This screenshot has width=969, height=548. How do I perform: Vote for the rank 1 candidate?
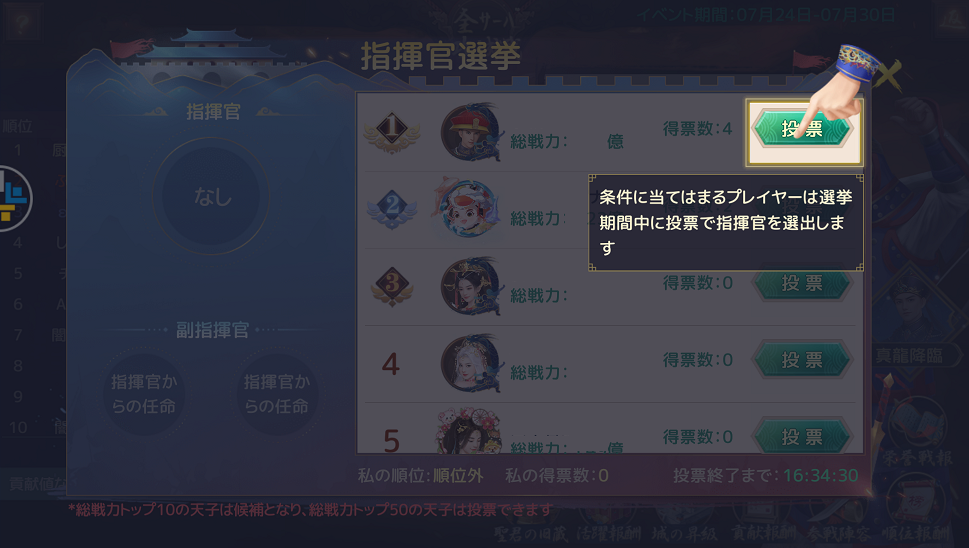pyautogui.click(x=802, y=129)
